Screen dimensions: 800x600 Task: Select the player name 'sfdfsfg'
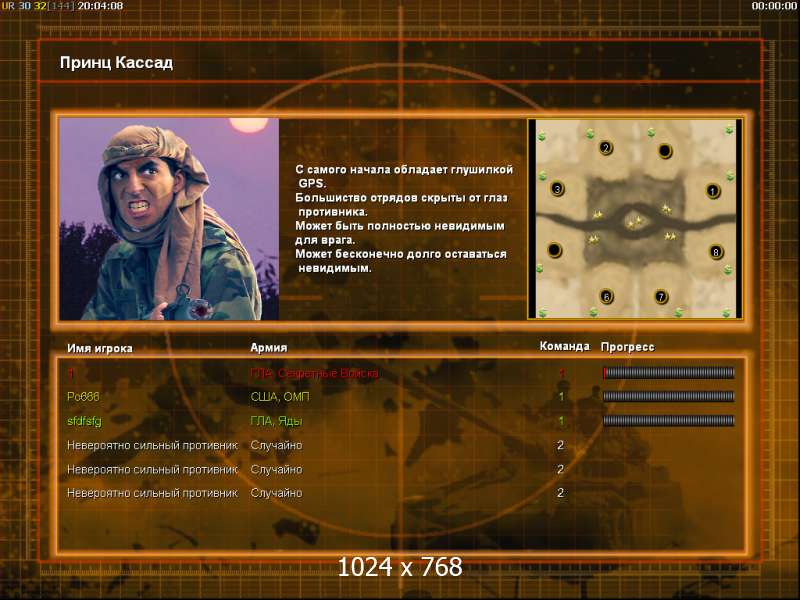(84, 421)
